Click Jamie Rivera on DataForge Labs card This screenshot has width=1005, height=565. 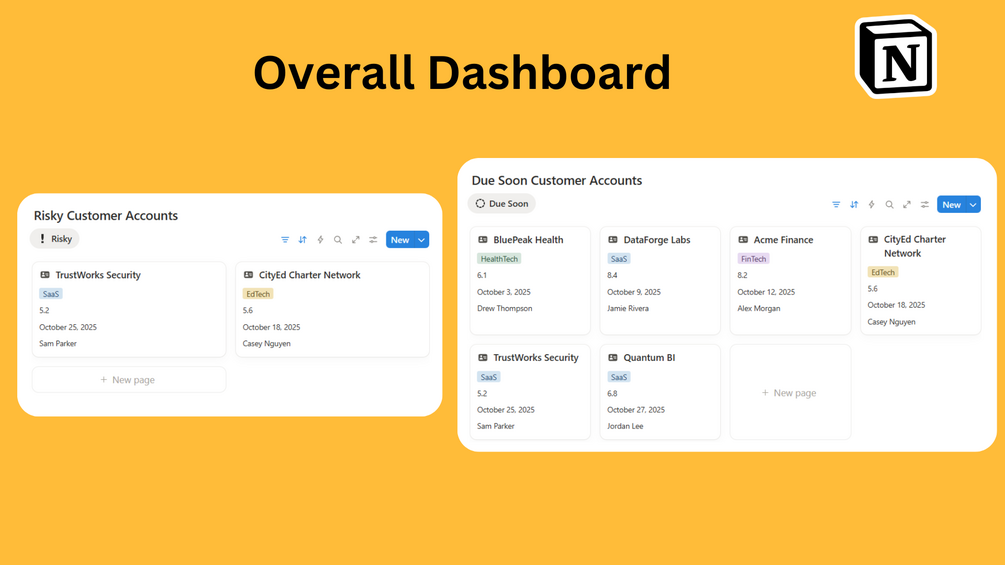[x=627, y=308]
